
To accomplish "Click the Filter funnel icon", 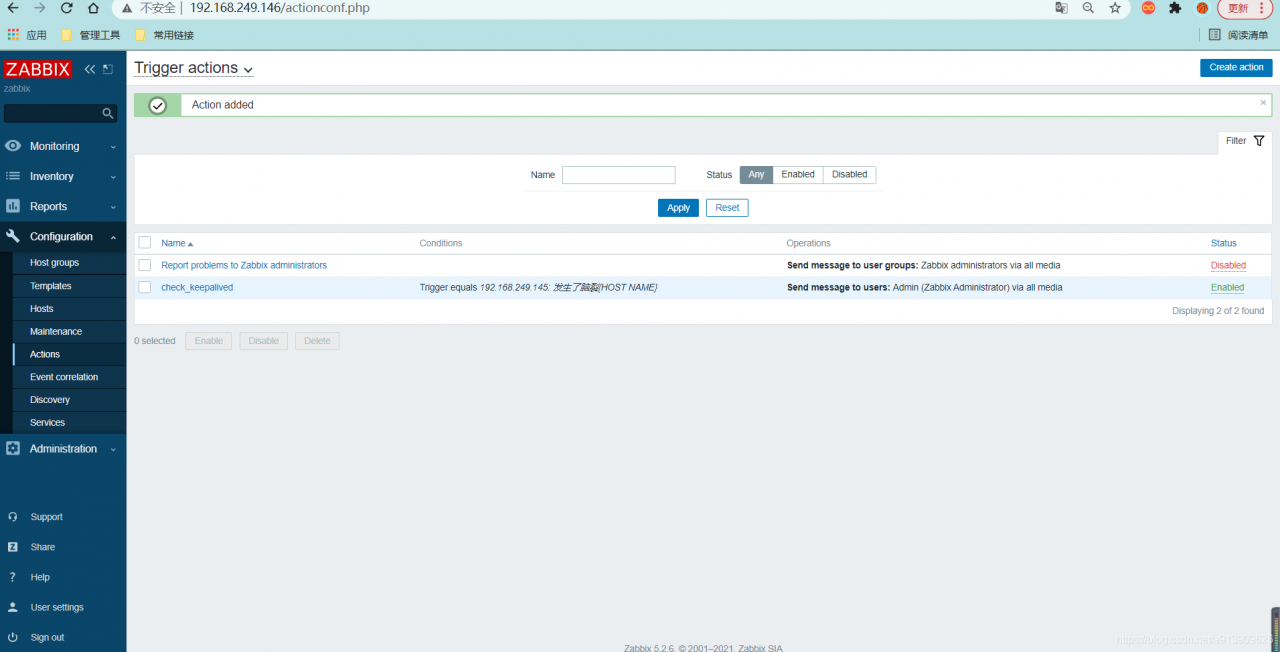I will 1259,141.
